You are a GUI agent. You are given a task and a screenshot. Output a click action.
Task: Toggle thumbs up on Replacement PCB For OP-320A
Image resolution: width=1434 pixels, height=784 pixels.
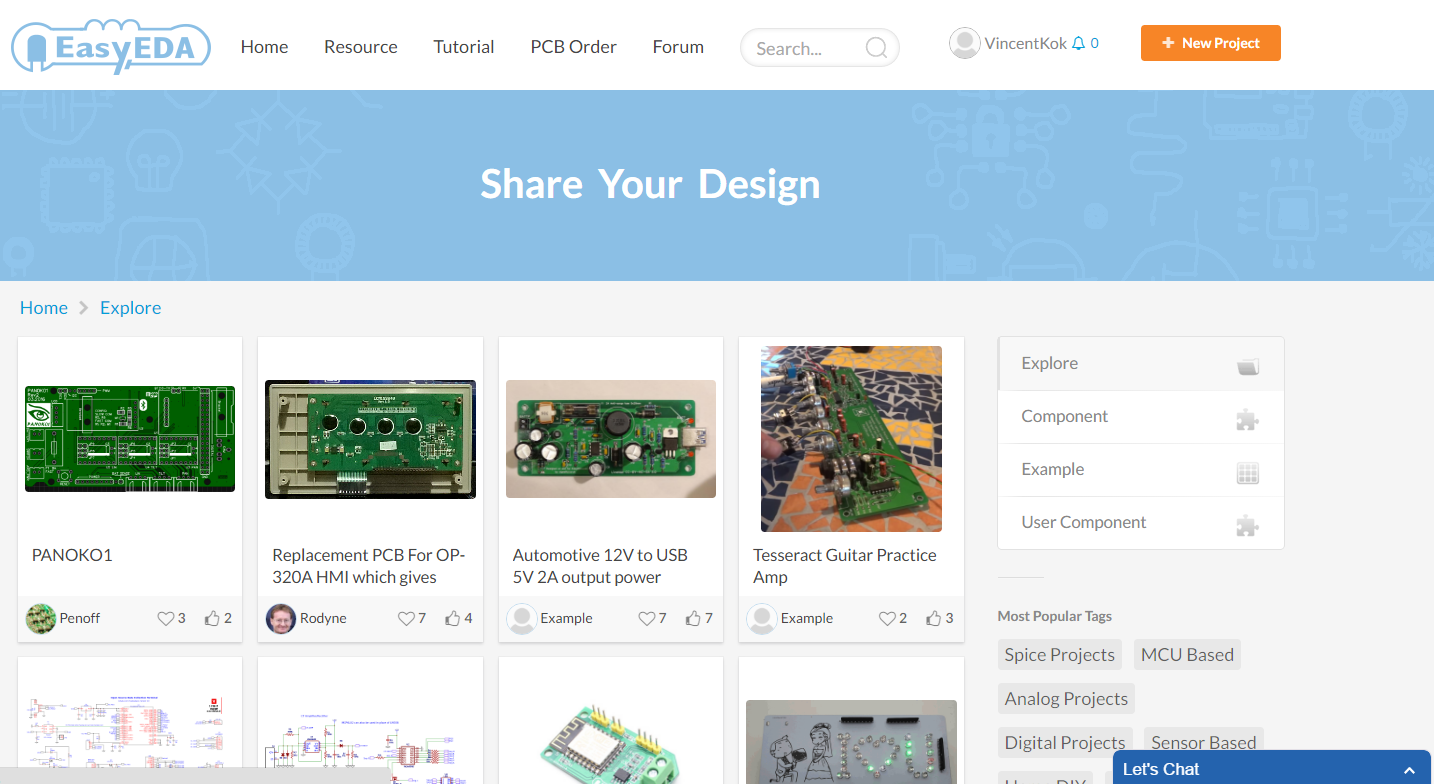453,618
